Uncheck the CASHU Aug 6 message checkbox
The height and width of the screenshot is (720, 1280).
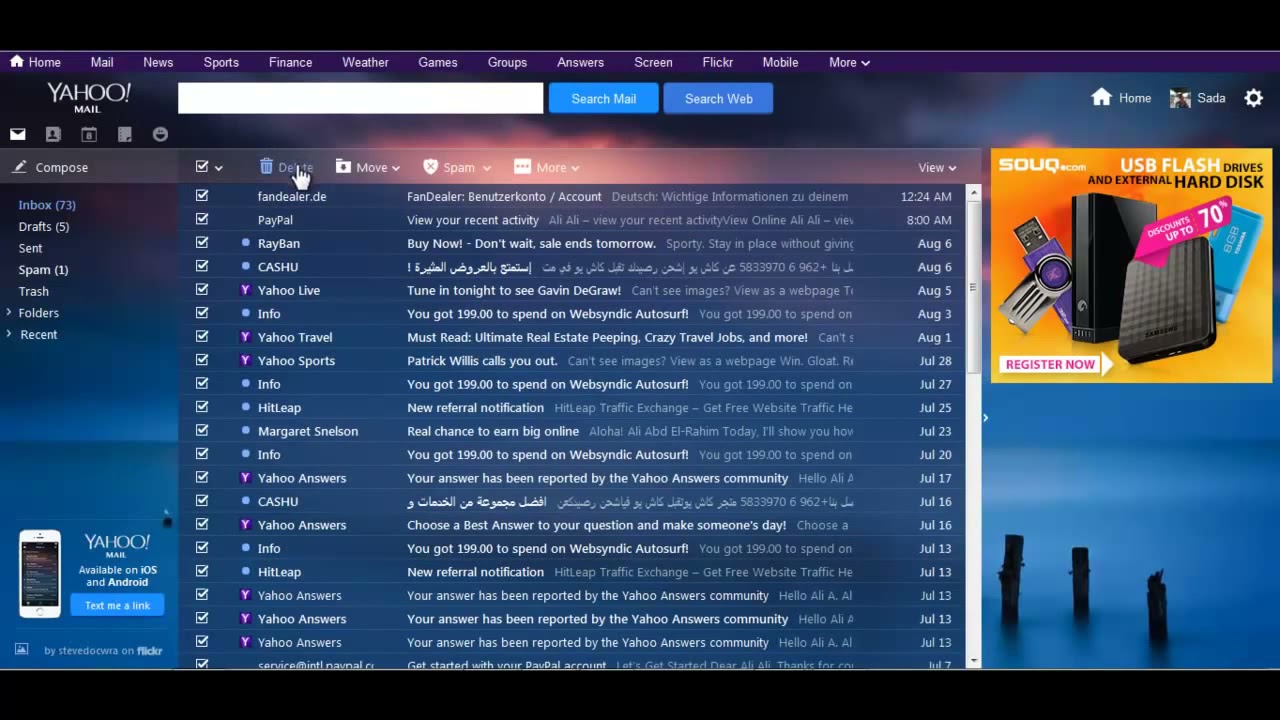click(x=202, y=266)
